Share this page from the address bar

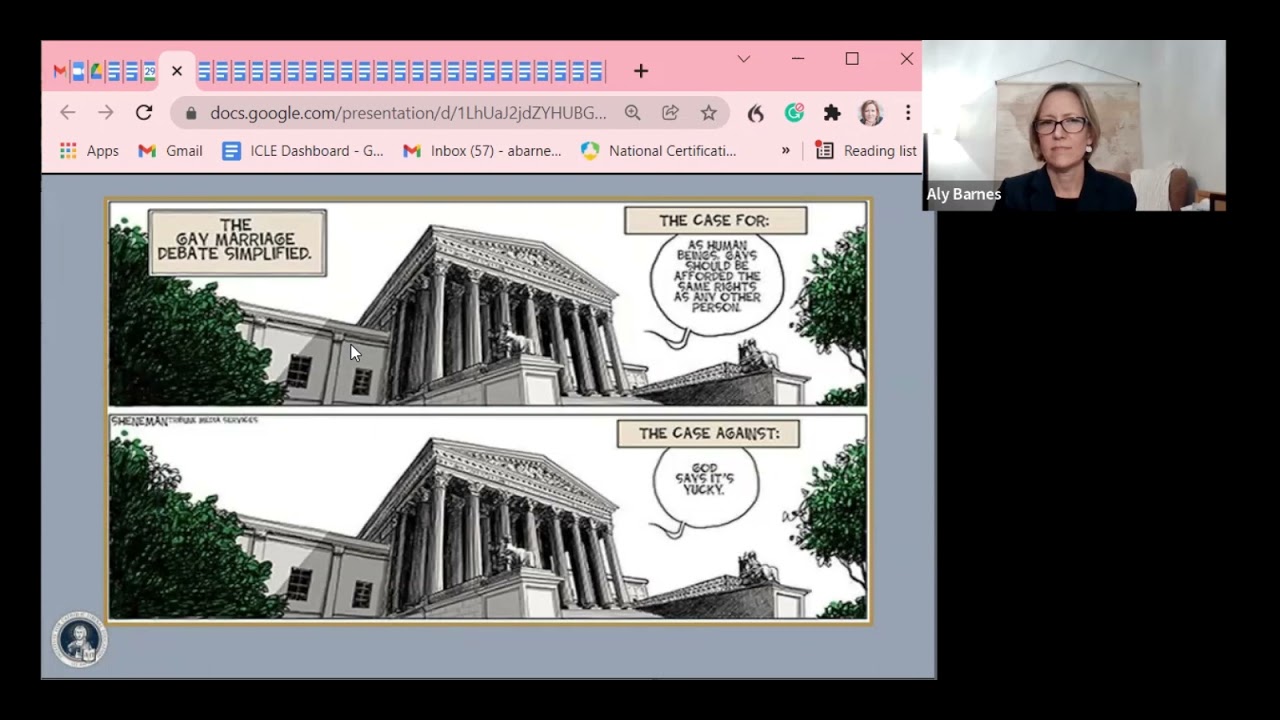tap(670, 113)
